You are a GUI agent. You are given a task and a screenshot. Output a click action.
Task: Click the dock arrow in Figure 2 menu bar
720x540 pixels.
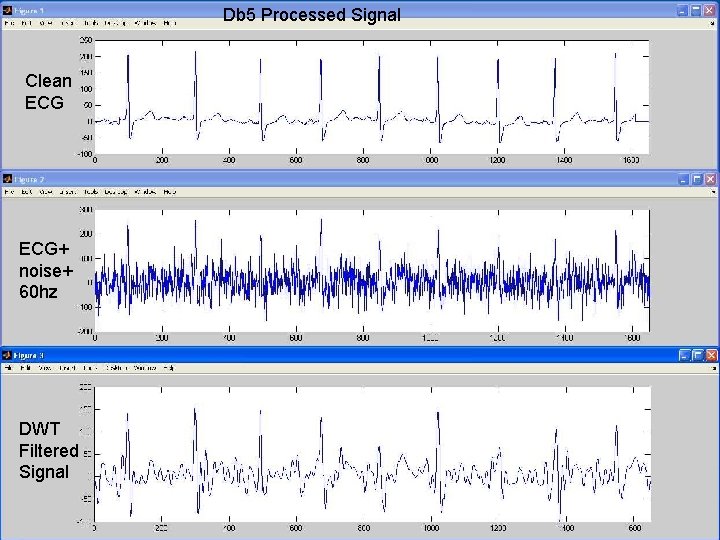coord(713,192)
